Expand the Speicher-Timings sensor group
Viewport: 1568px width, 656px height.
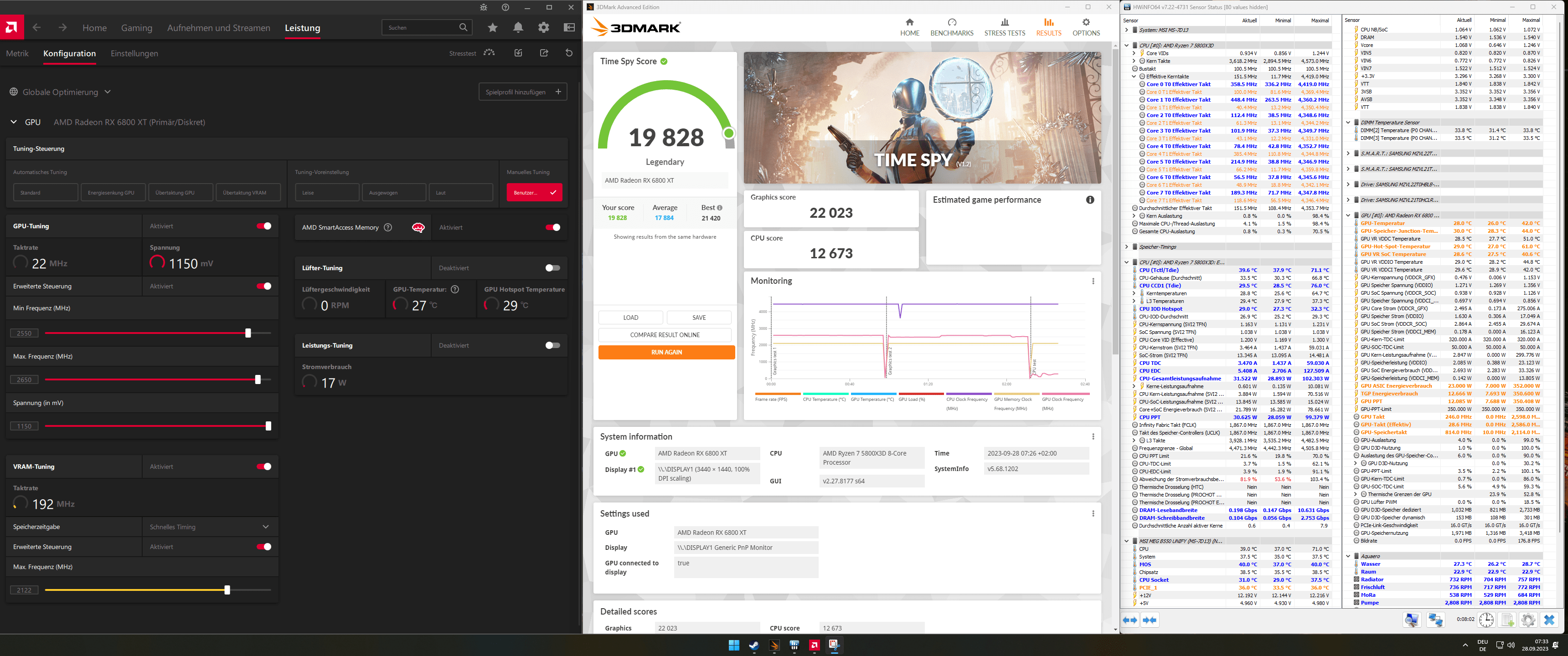coord(1127,247)
